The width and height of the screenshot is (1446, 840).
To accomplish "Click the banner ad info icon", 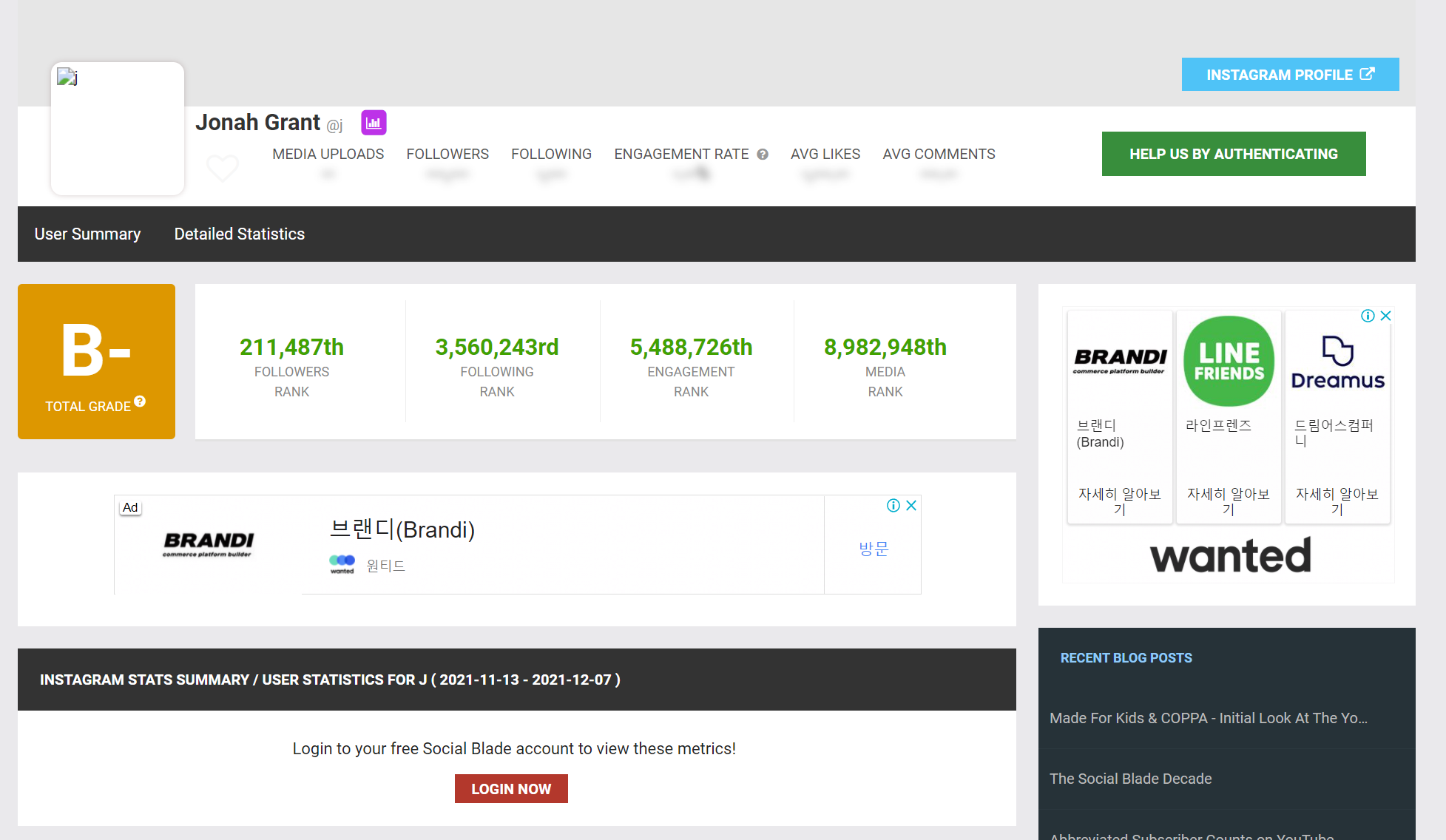I will tap(893, 506).
